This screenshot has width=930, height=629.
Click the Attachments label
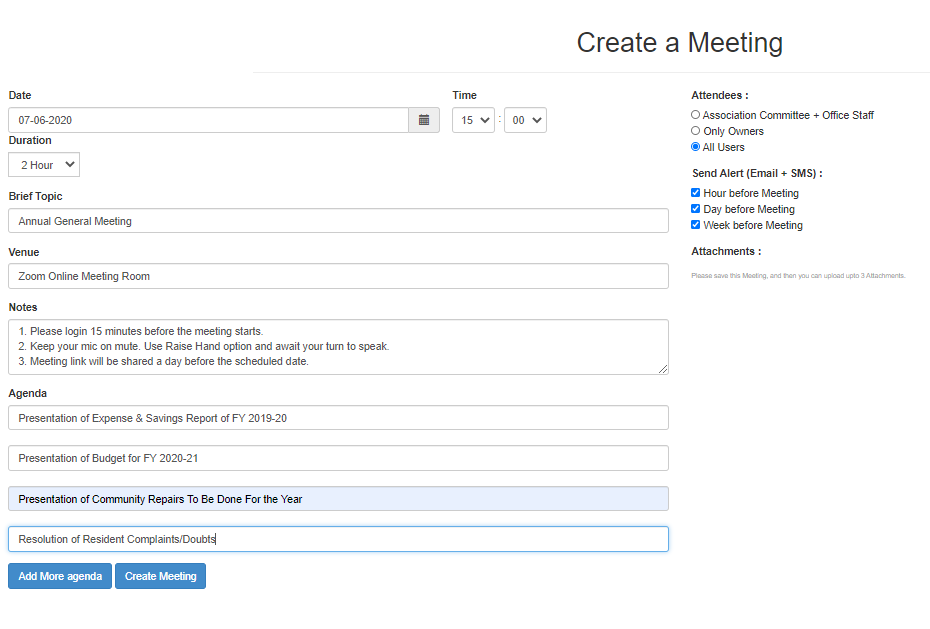726,251
